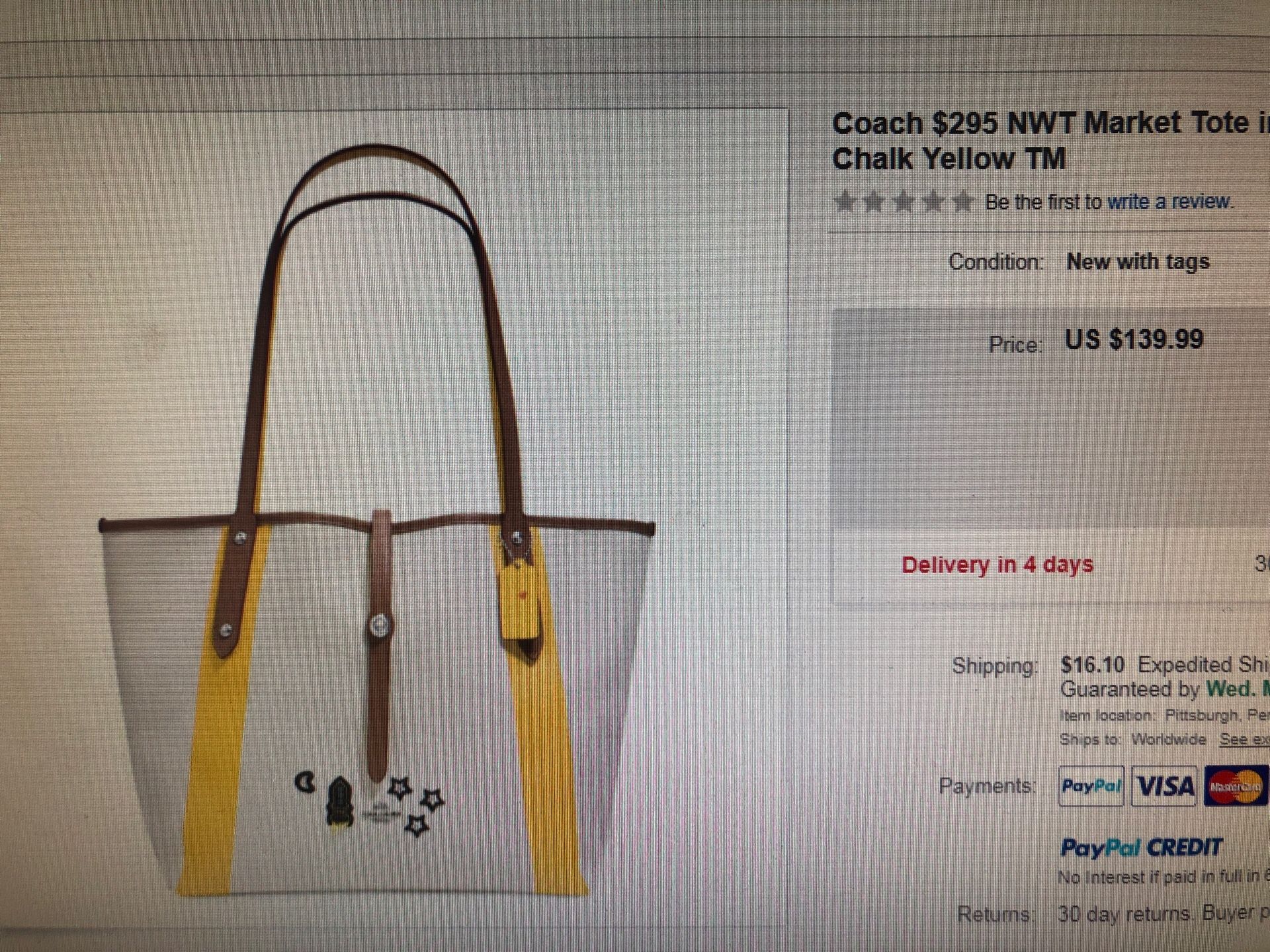Click the Delivery in 4 days text
Image resolution: width=1270 pixels, height=952 pixels.
pos(997,565)
